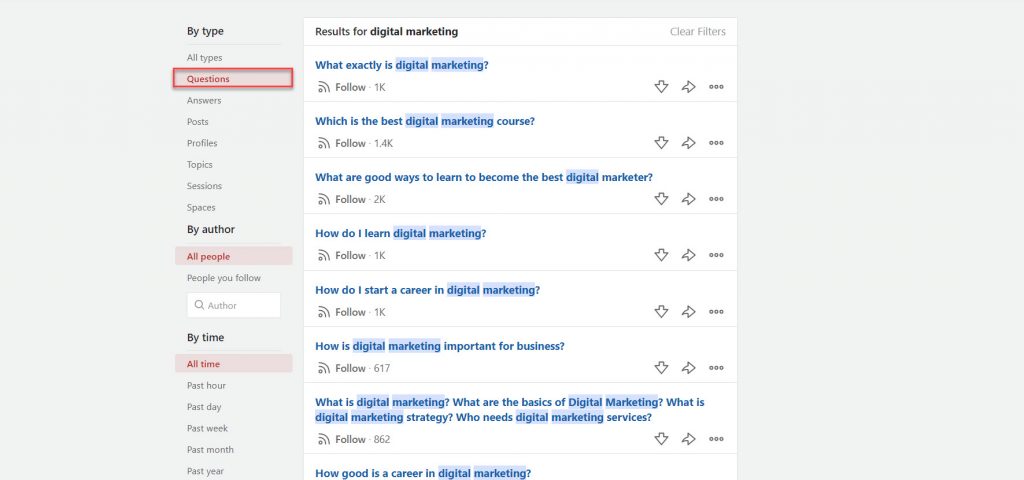
Task: Open more options for best digital marketer question
Action: coord(716,199)
